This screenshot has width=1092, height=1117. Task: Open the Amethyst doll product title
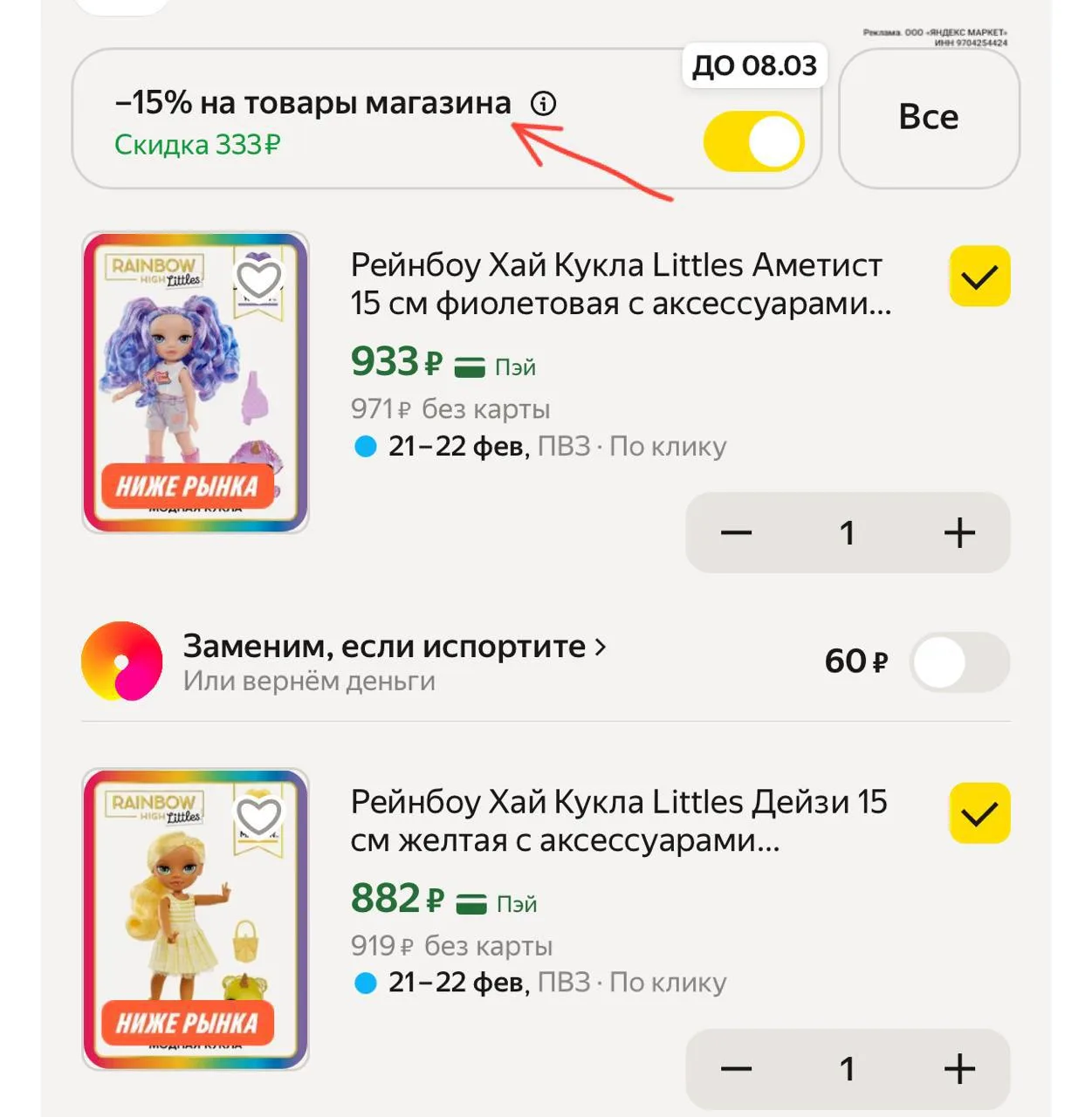[x=618, y=284]
